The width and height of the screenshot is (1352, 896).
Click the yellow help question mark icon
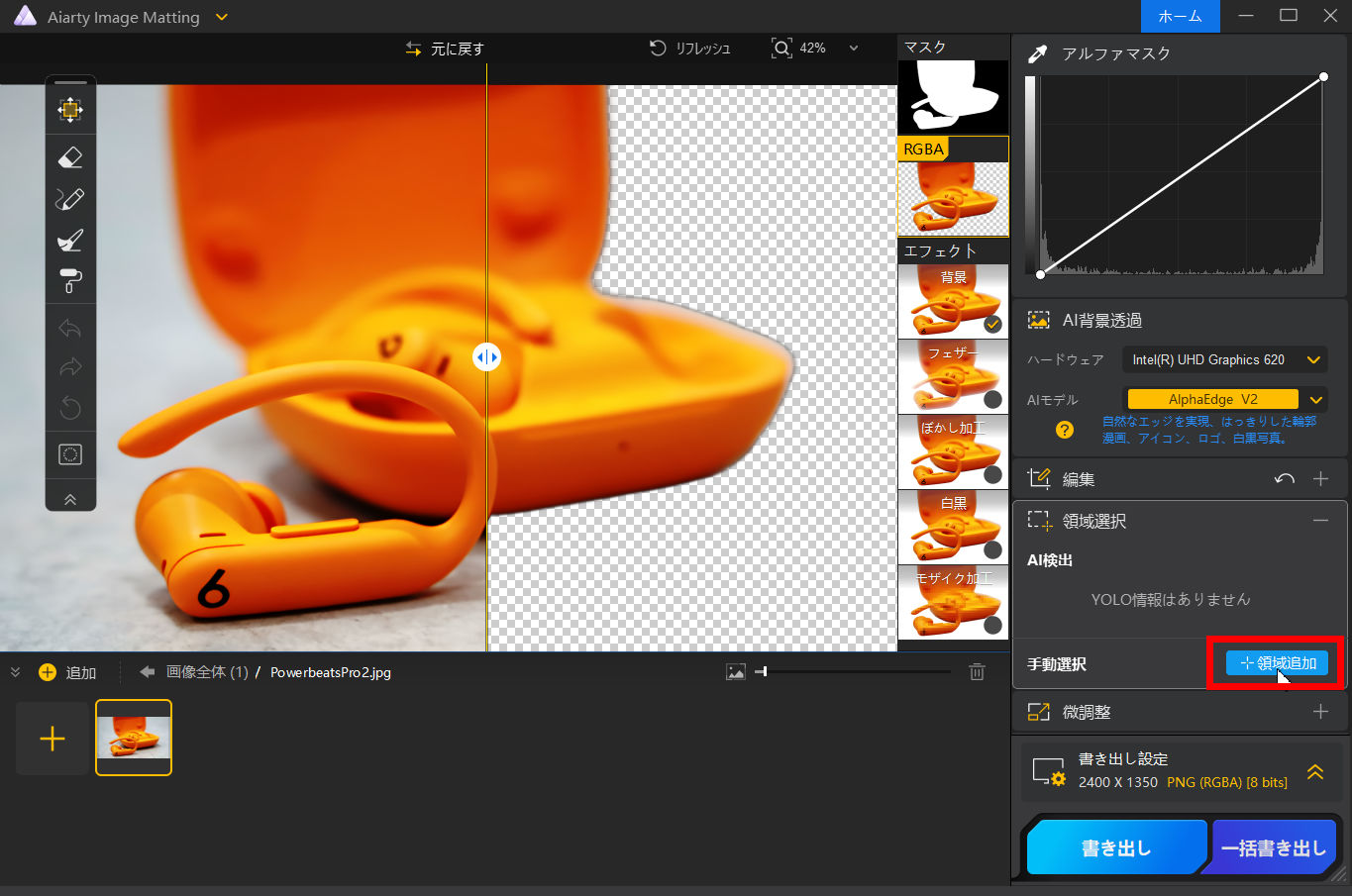(1065, 430)
